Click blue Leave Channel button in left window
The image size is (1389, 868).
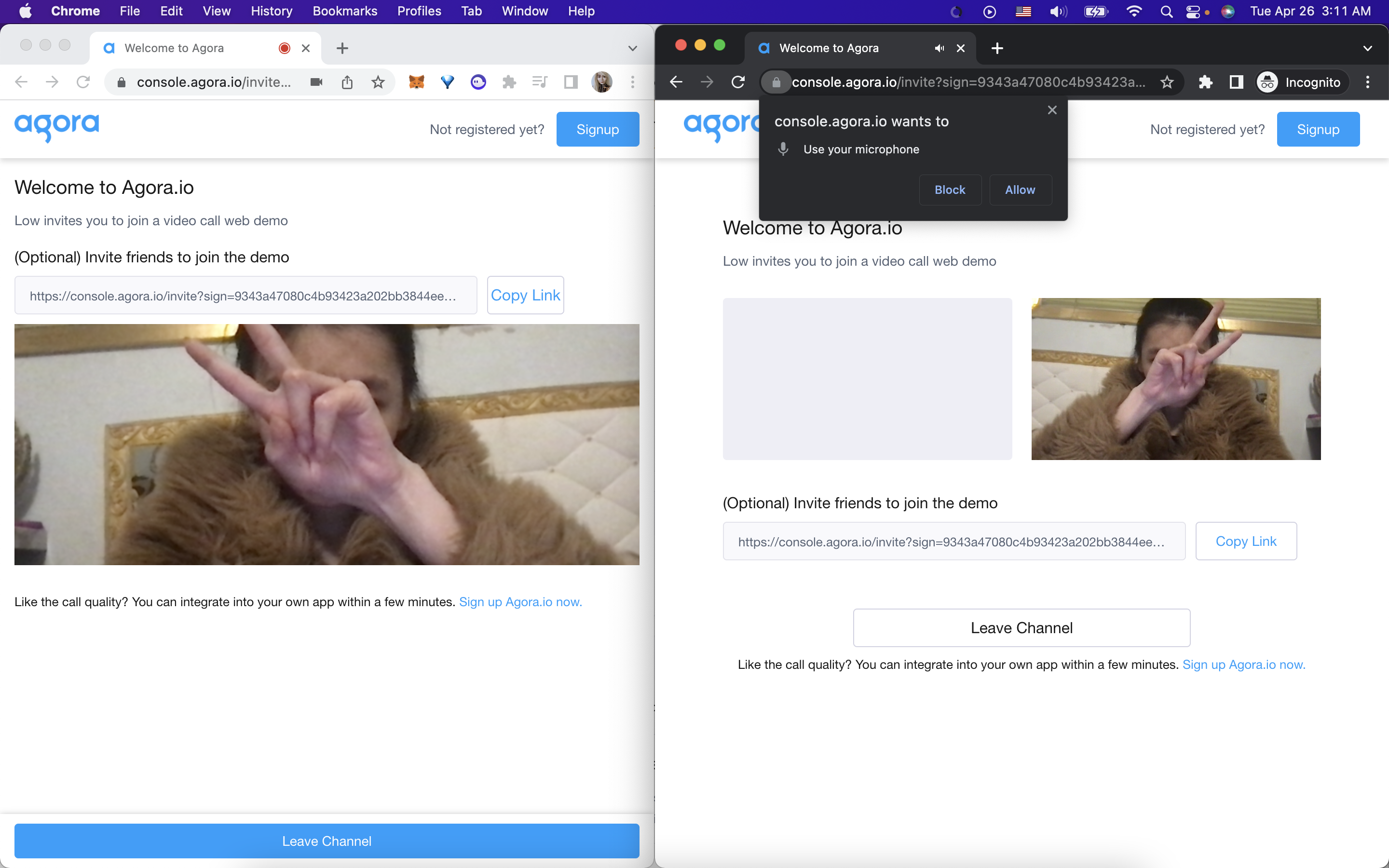coord(327,841)
